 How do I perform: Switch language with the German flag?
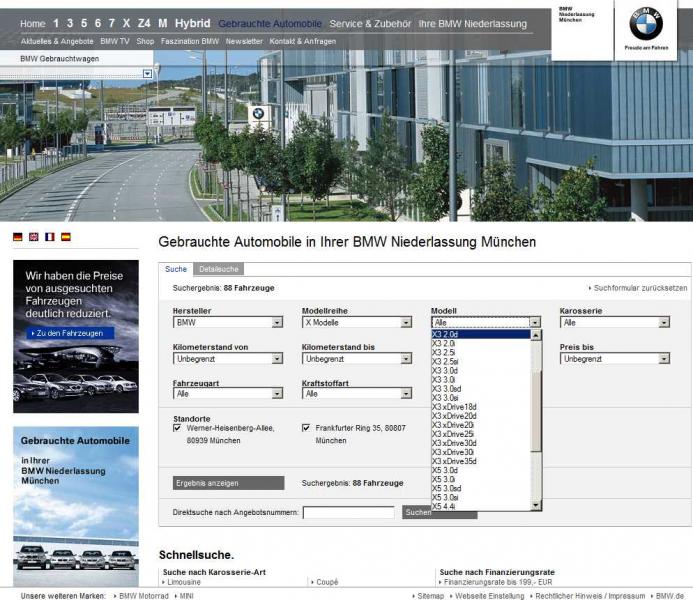(x=18, y=237)
